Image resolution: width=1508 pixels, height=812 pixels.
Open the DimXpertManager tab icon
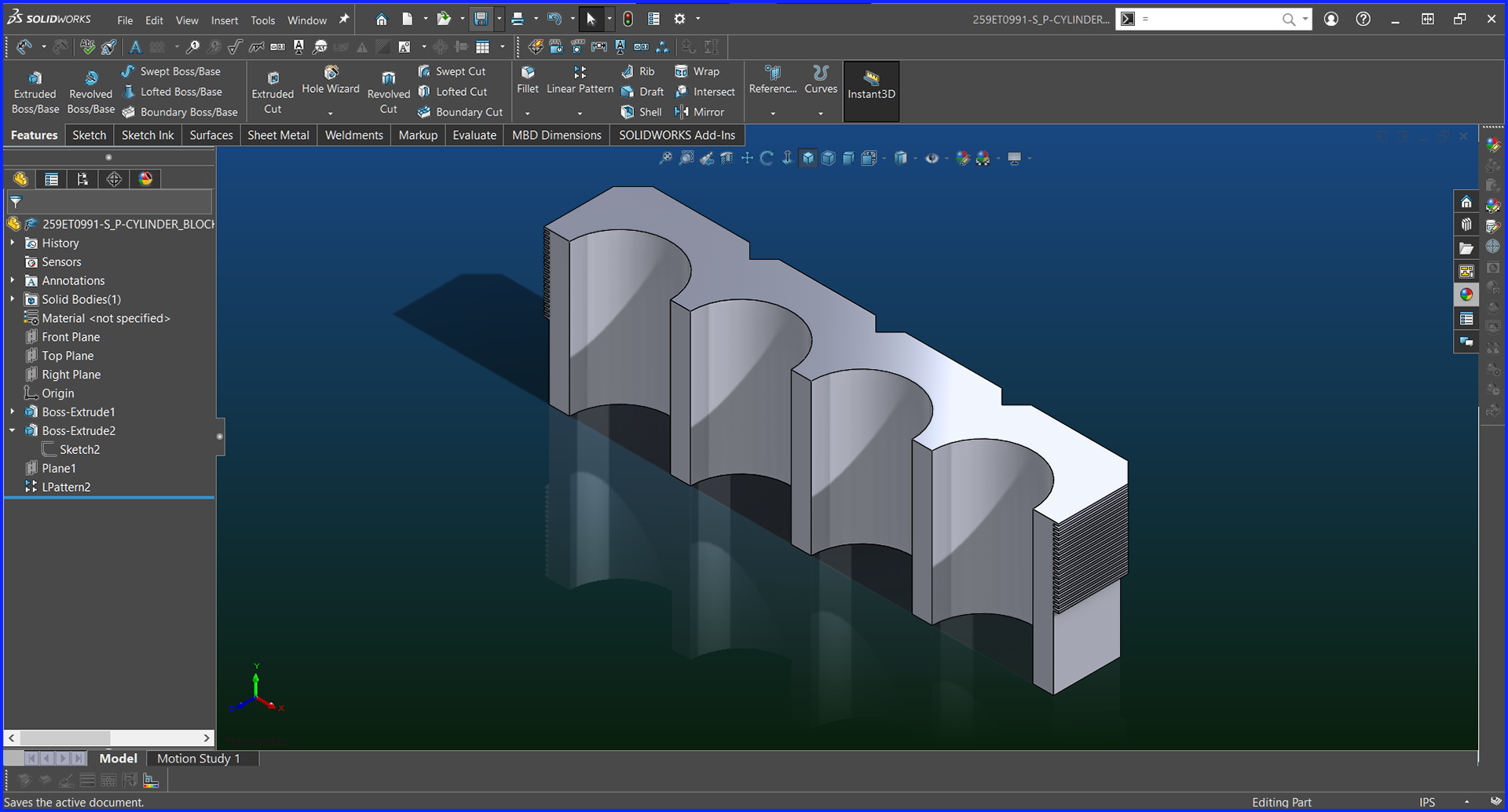coord(114,179)
